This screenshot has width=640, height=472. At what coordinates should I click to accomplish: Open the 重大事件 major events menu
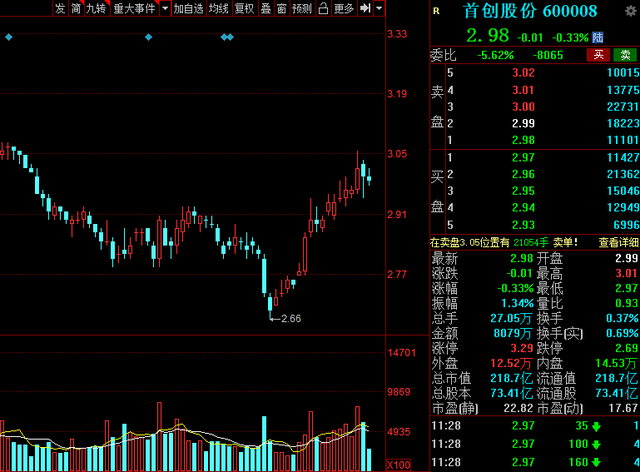[x=133, y=9]
